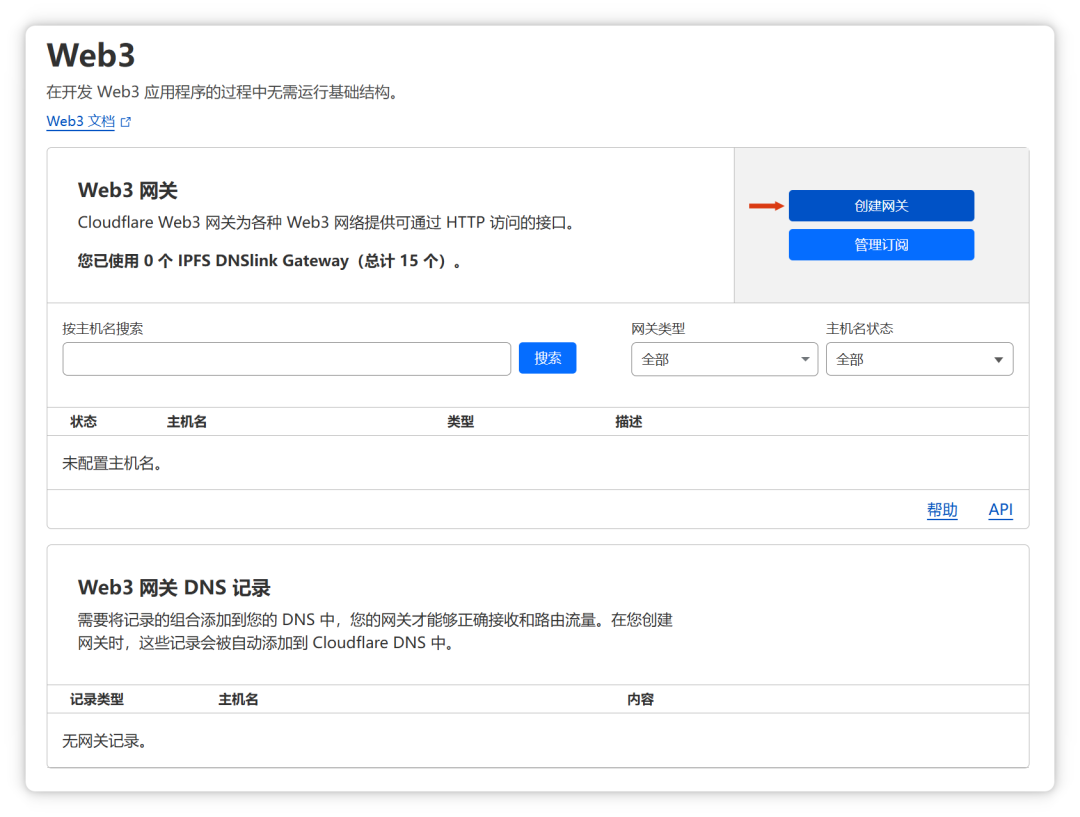Click the 无网关记录。 message row
Viewport: 1080px width, 817px height.
(537, 741)
